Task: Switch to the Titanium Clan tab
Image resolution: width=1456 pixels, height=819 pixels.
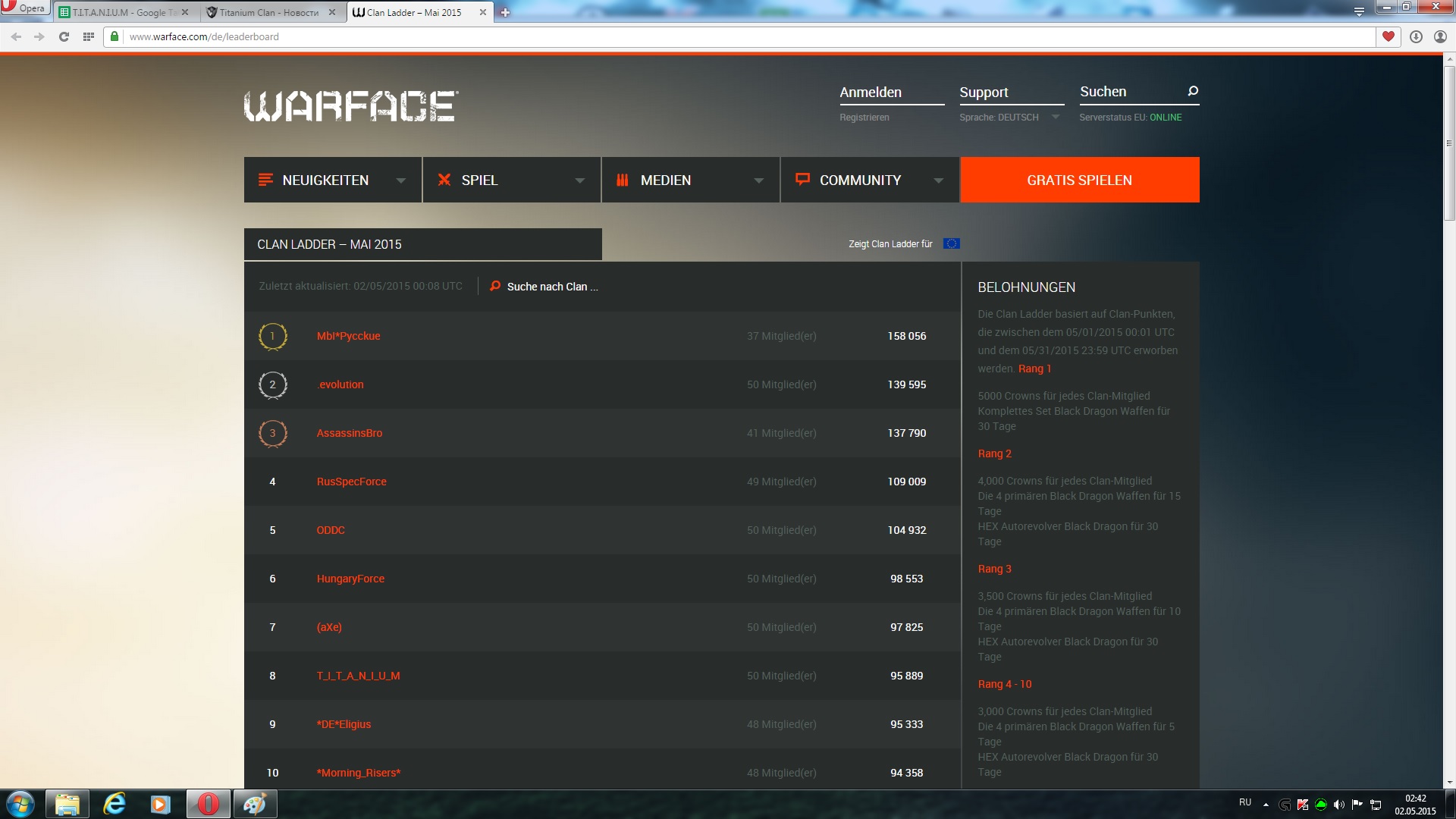Action: click(269, 12)
